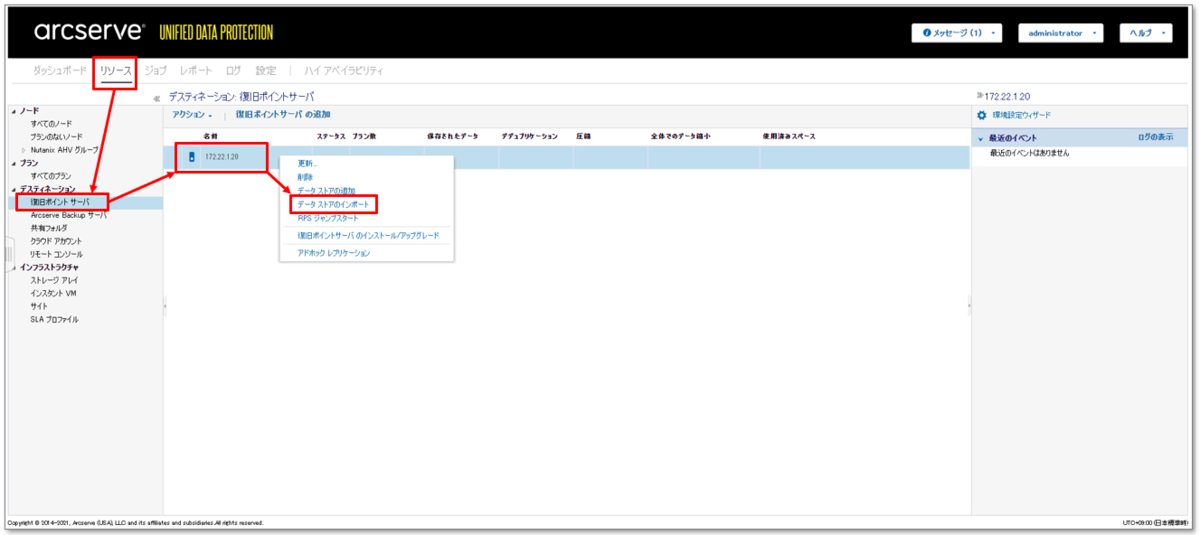Click the arcserve Unified Data Protection logo
The image size is (1200, 535).
[153, 32]
